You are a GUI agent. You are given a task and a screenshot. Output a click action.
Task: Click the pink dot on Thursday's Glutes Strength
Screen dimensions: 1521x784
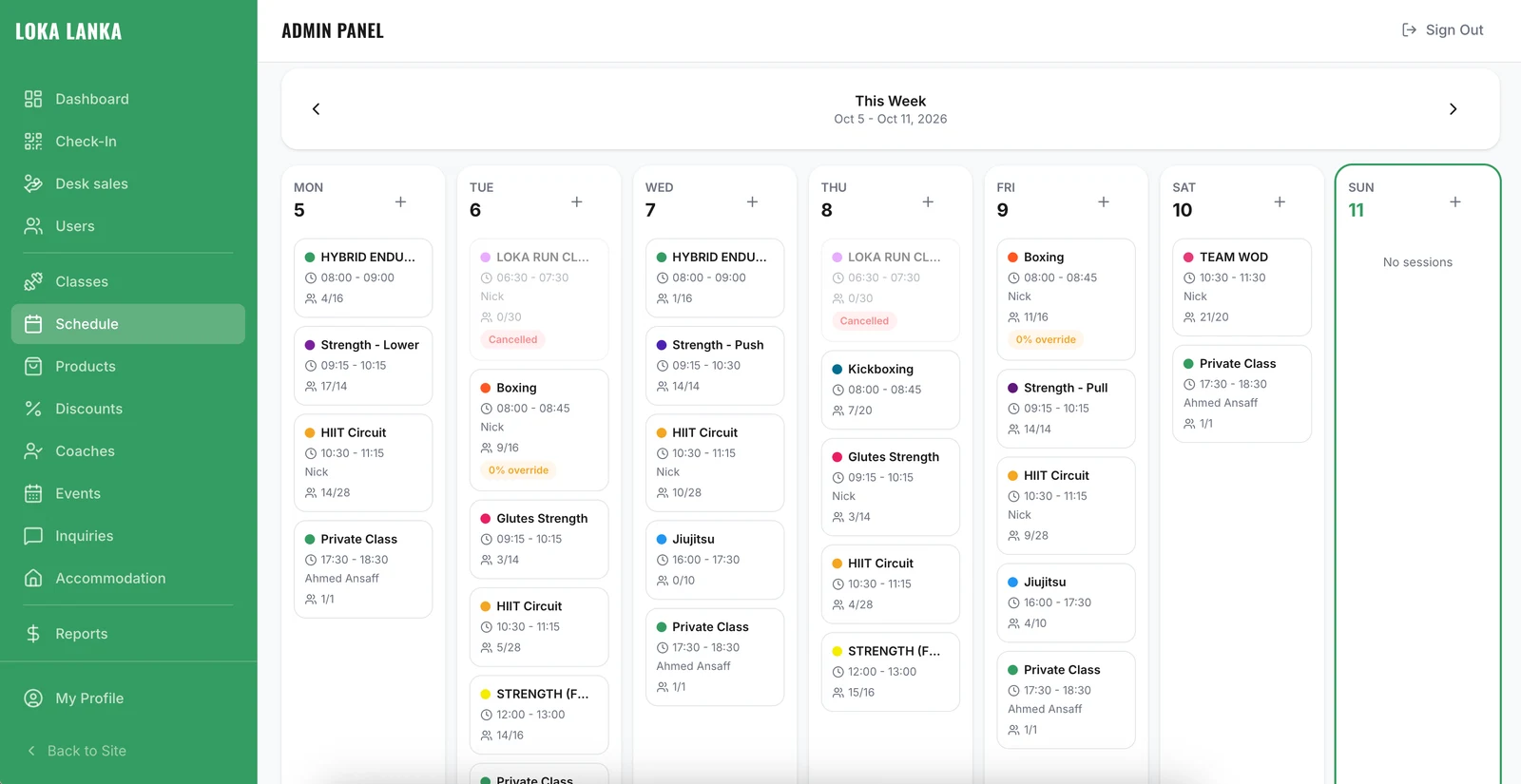(x=838, y=457)
